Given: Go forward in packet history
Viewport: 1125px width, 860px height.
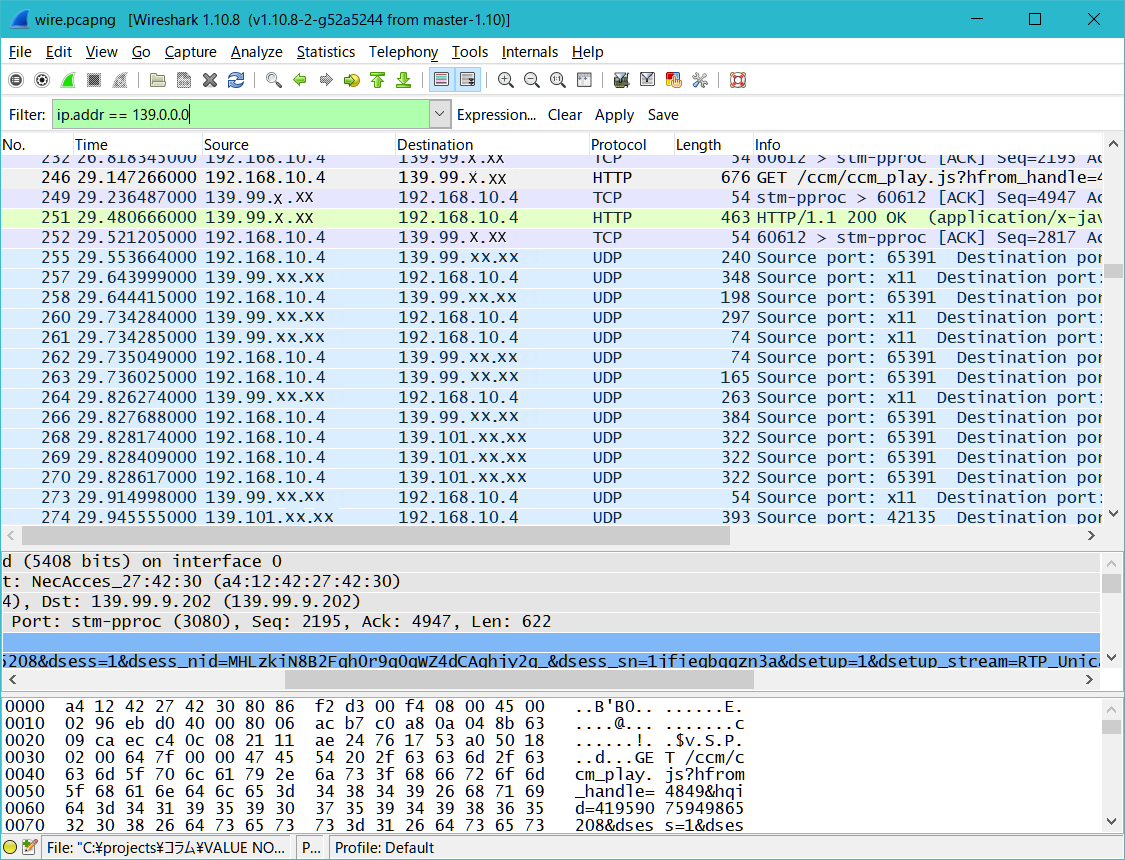Looking at the screenshot, I should click(x=326, y=80).
